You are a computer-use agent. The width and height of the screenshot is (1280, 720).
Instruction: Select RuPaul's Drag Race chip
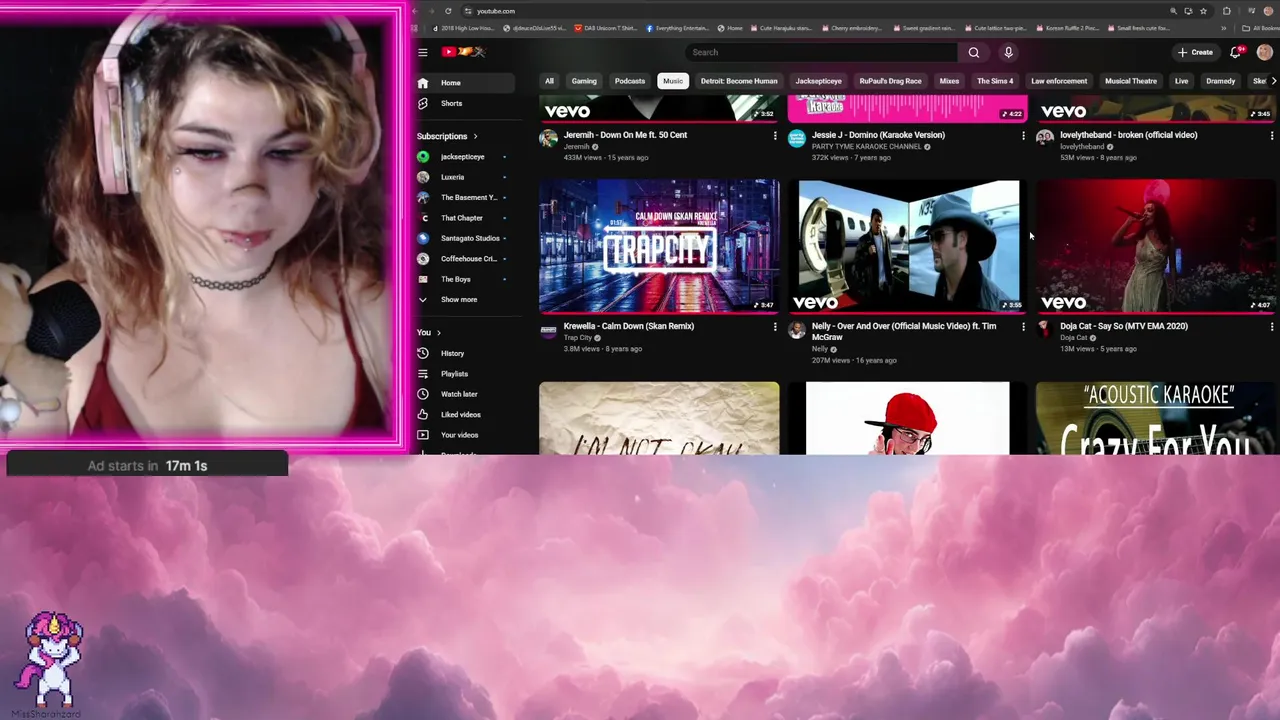pyautogui.click(x=890, y=81)
